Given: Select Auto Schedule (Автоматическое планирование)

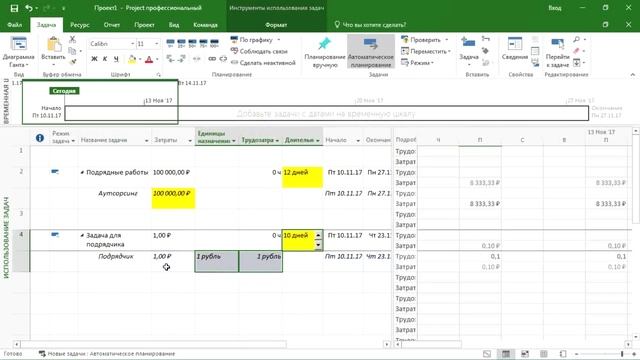Looking at the screenshot, I should pos(371,52).
